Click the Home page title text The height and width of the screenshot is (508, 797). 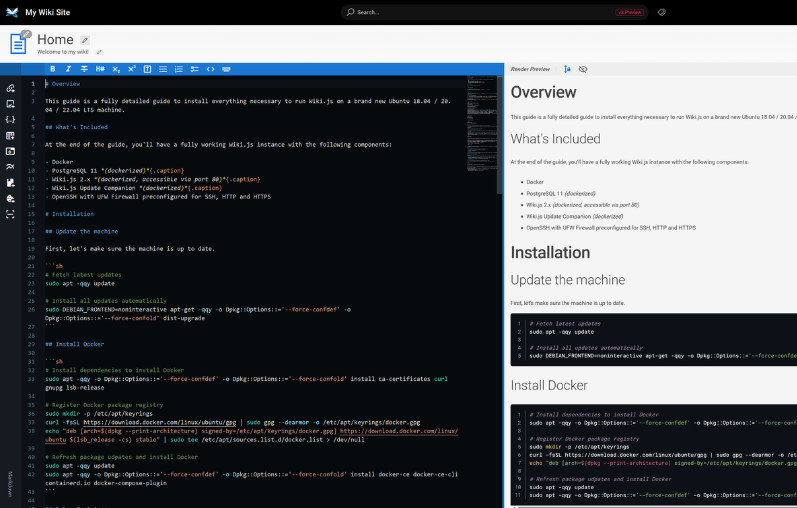click(x=55, y=40)
